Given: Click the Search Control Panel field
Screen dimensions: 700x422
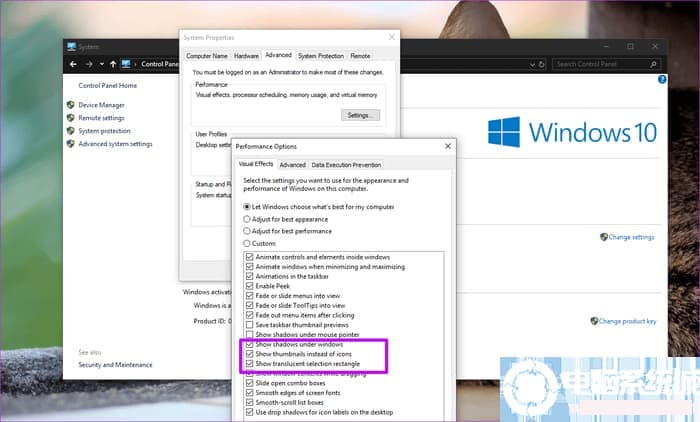Looking at the screenshot, I should [x=606, y=64].
